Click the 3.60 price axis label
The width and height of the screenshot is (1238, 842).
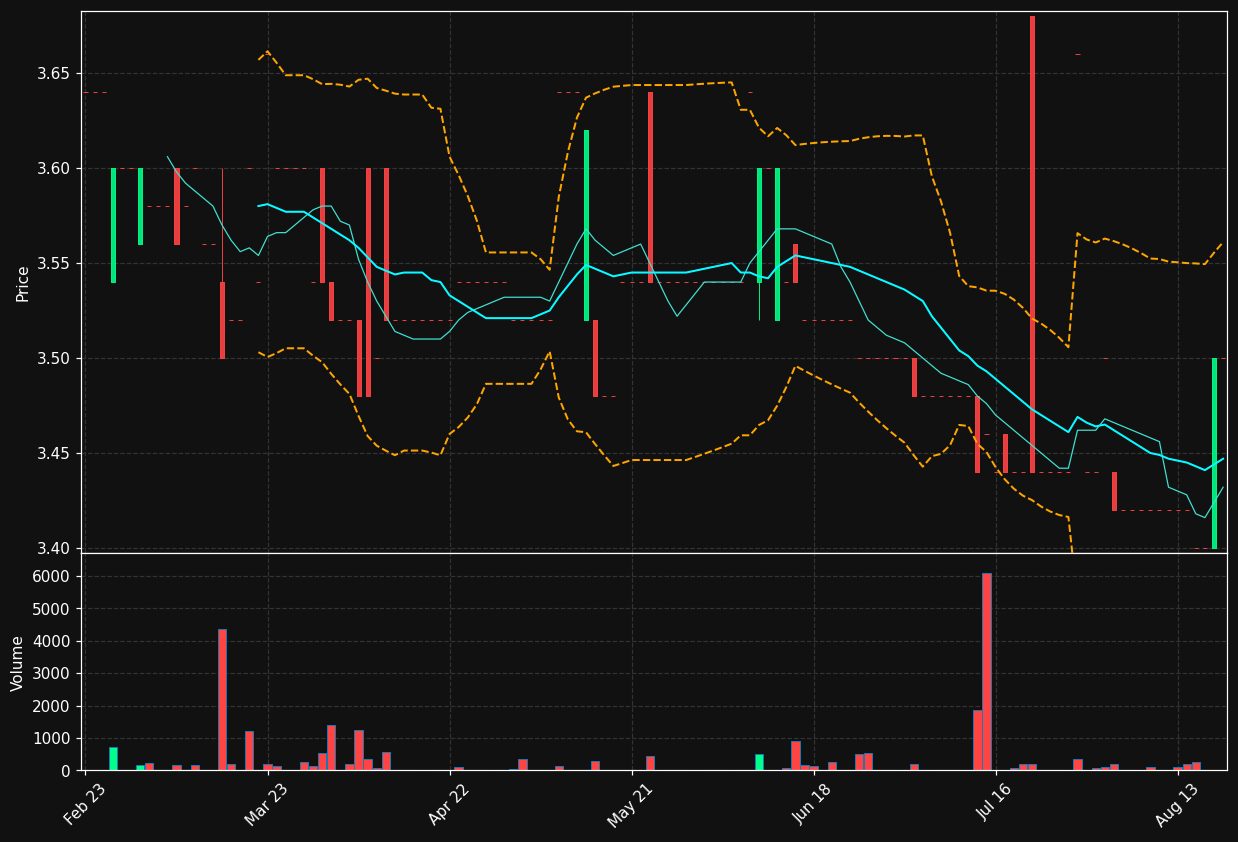(56, 169)
